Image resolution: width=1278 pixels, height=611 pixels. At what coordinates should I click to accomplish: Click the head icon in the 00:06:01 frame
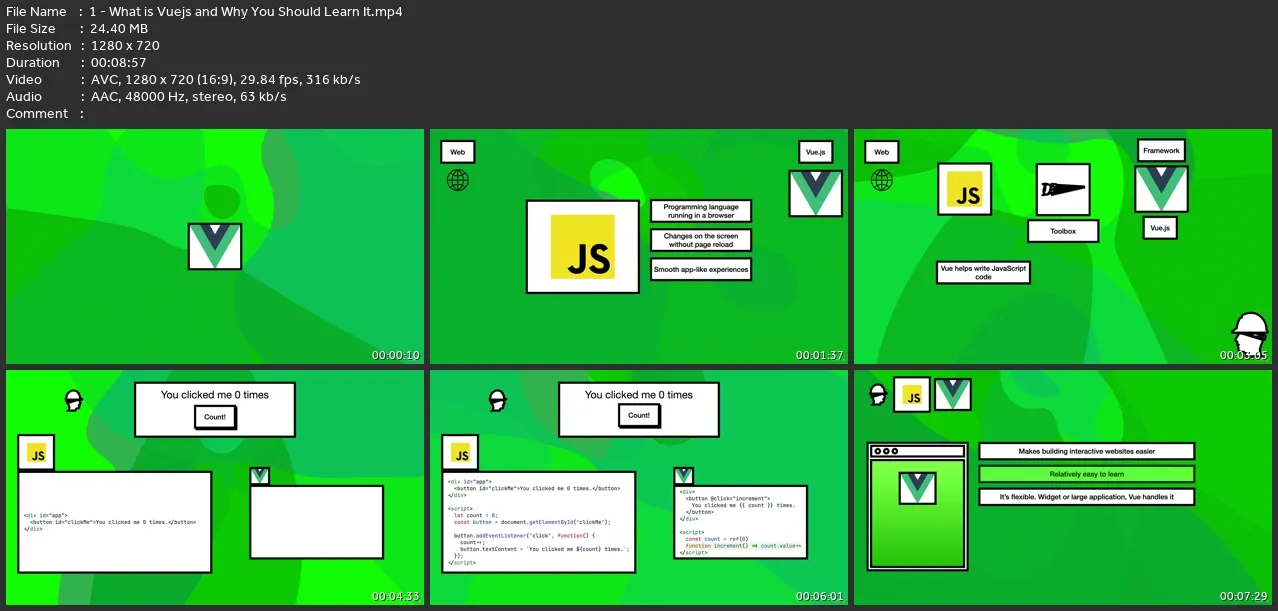[x=496, y=401]
